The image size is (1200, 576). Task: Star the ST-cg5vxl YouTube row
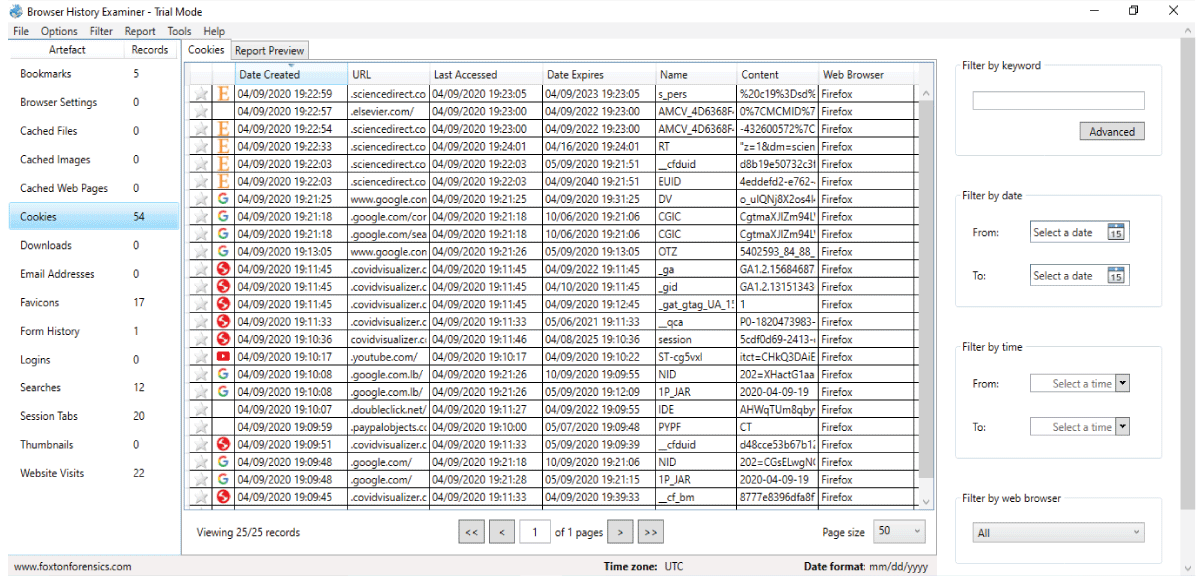[x=201, y=356]
